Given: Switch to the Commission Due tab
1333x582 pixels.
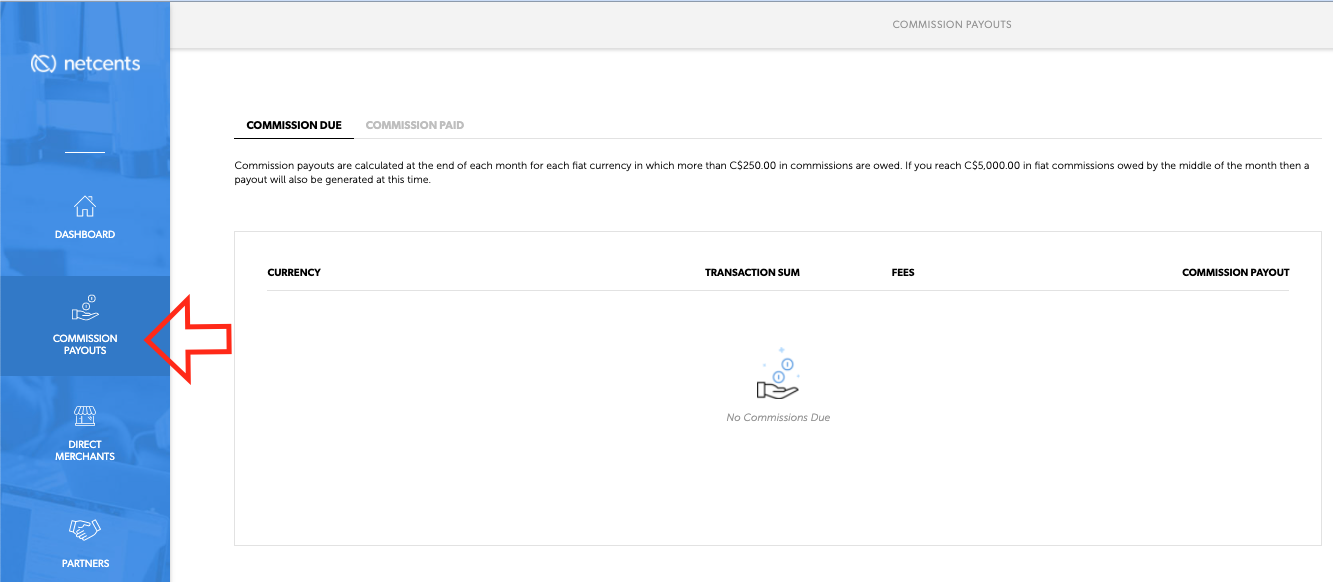Looking at the screenshot, I should pos(294,125).
